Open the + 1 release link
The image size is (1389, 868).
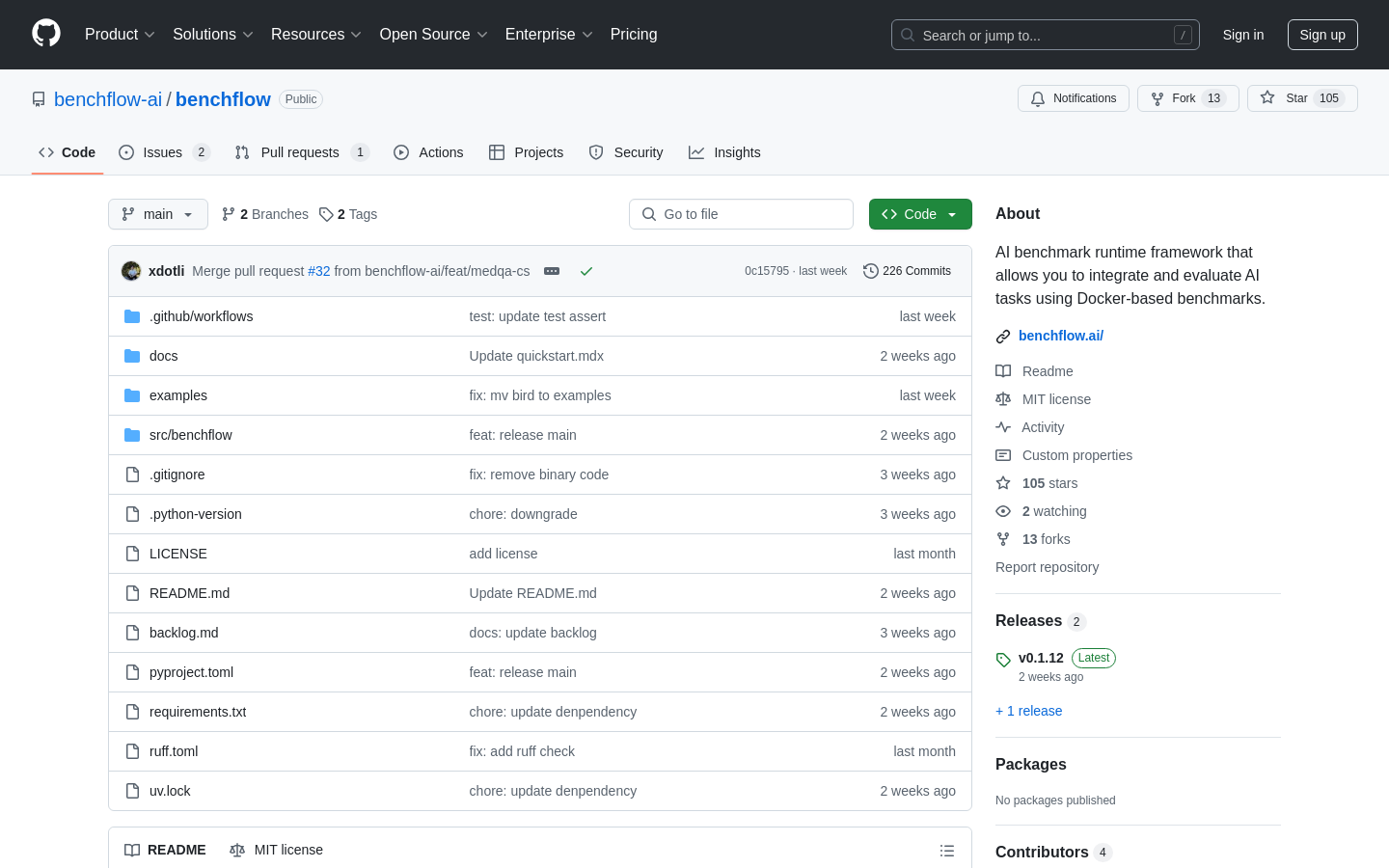pyautogui.click(x=1028, y=711)
